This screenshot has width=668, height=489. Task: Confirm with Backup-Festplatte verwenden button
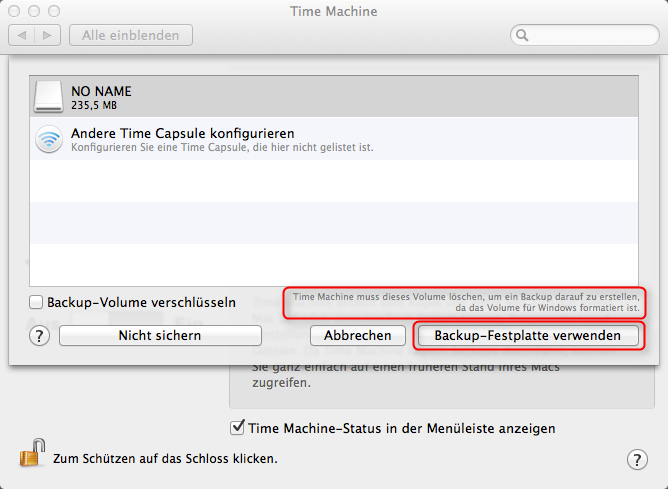[x=528, y=336]
